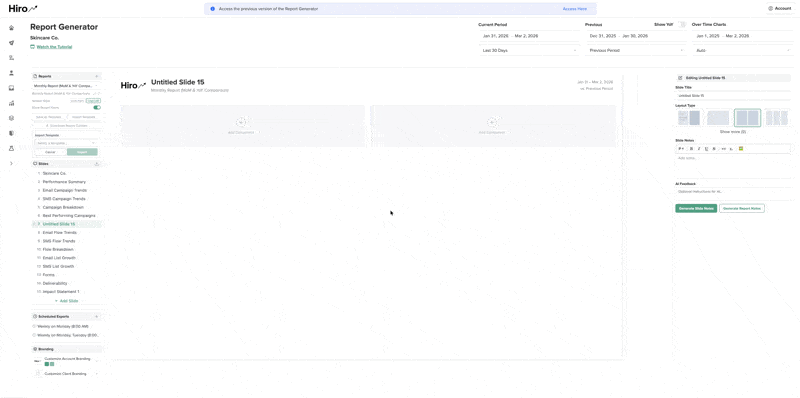
Task: Follow the Access Here link in banner
Action: pos(574,9)
